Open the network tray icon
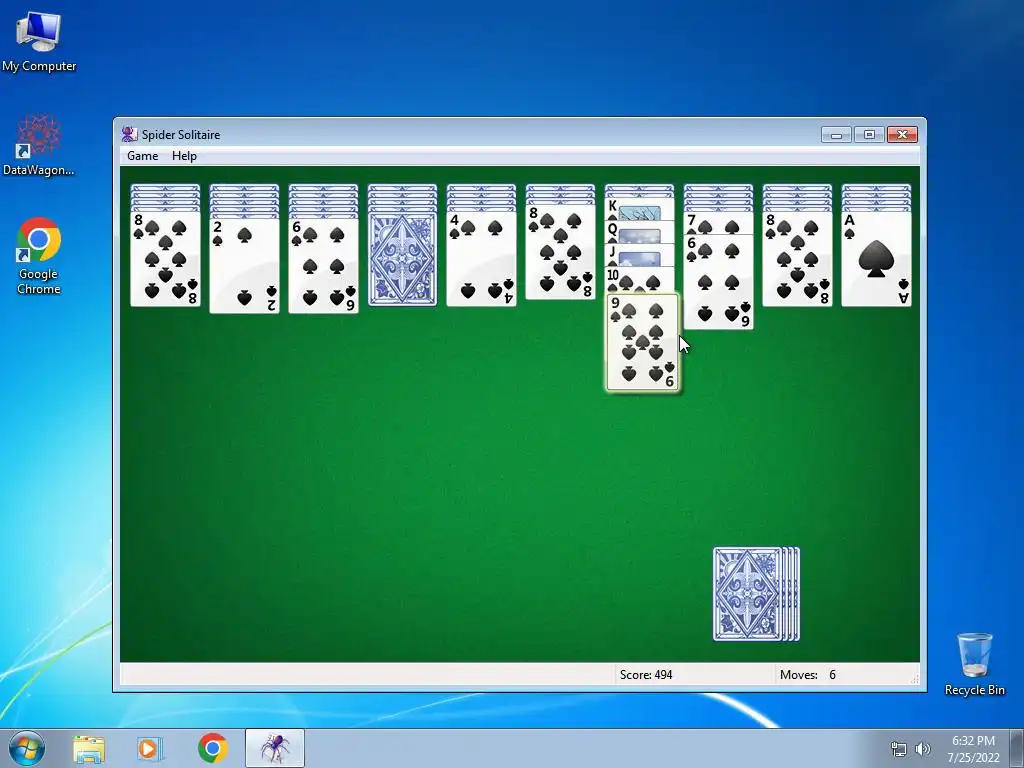Viewport: 1024px width, 768px height. click(899, 749)
